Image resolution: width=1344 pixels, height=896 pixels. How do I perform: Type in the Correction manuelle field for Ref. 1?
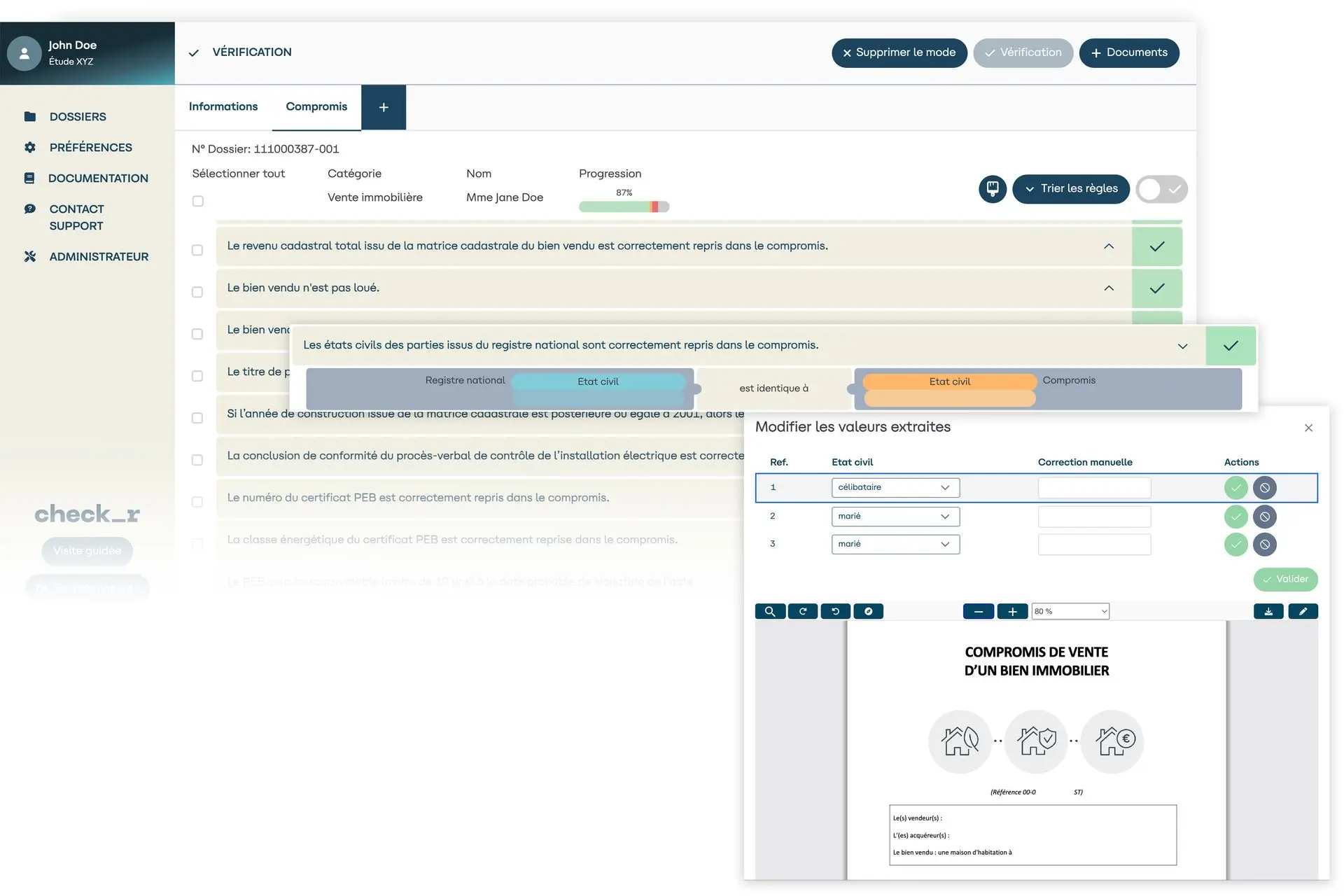pyautogui.click(x=1094, y=487)
